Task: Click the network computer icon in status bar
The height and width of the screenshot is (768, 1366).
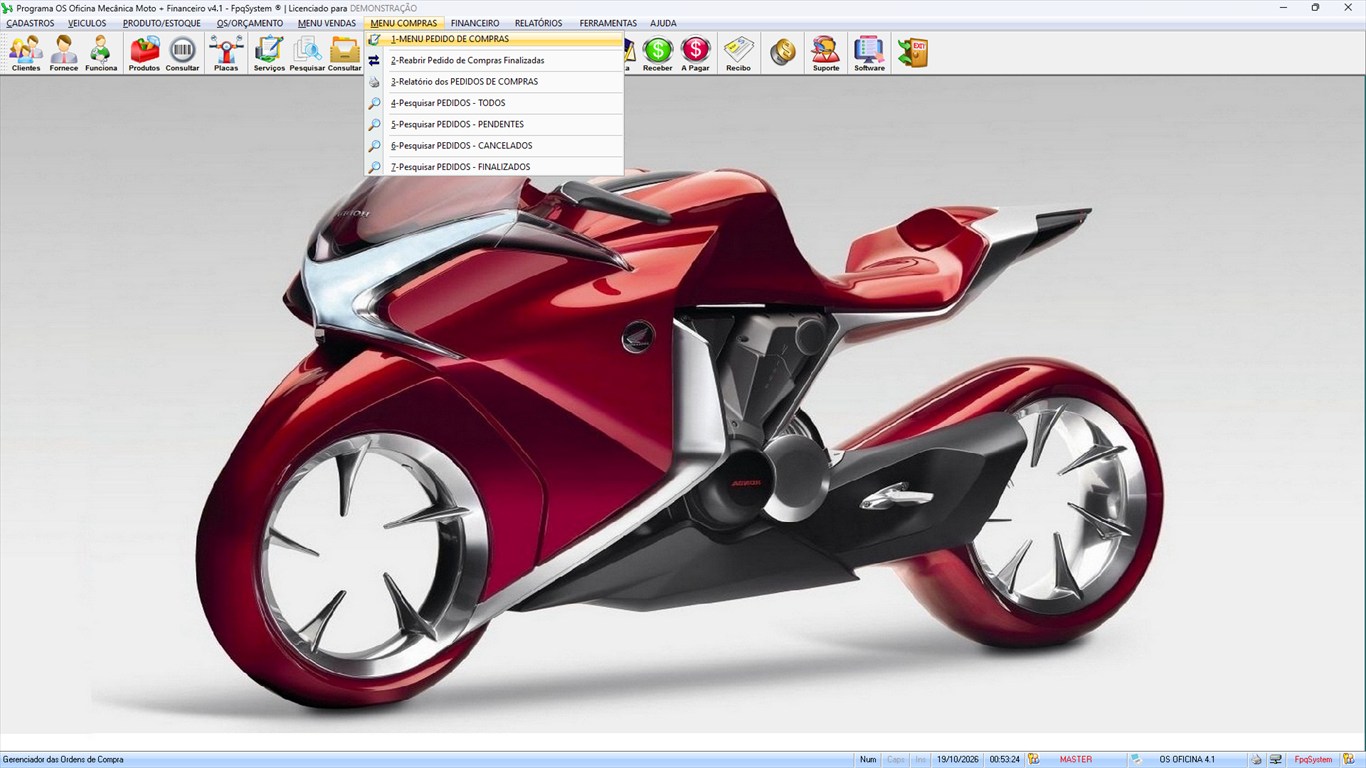Action: click(1275, 760)
